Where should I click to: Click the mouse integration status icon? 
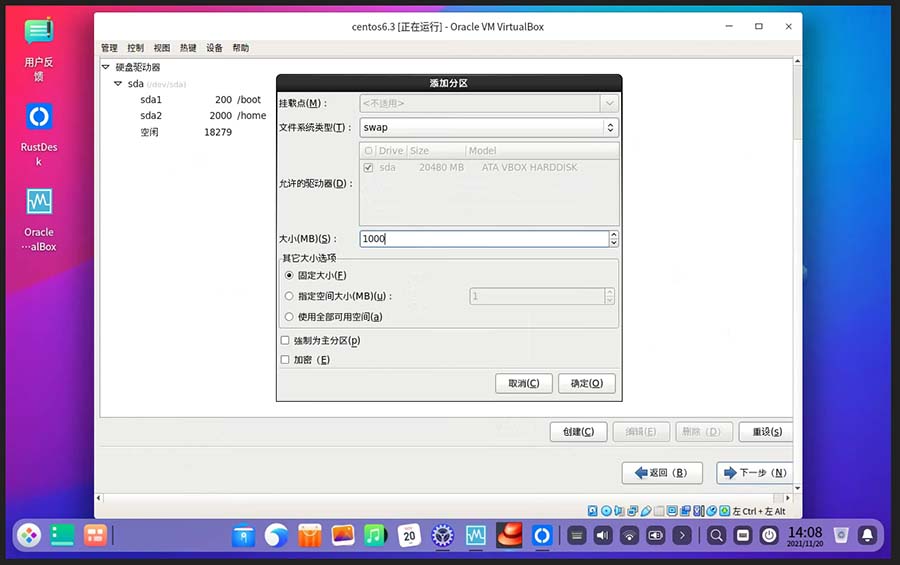pos(712,510)
